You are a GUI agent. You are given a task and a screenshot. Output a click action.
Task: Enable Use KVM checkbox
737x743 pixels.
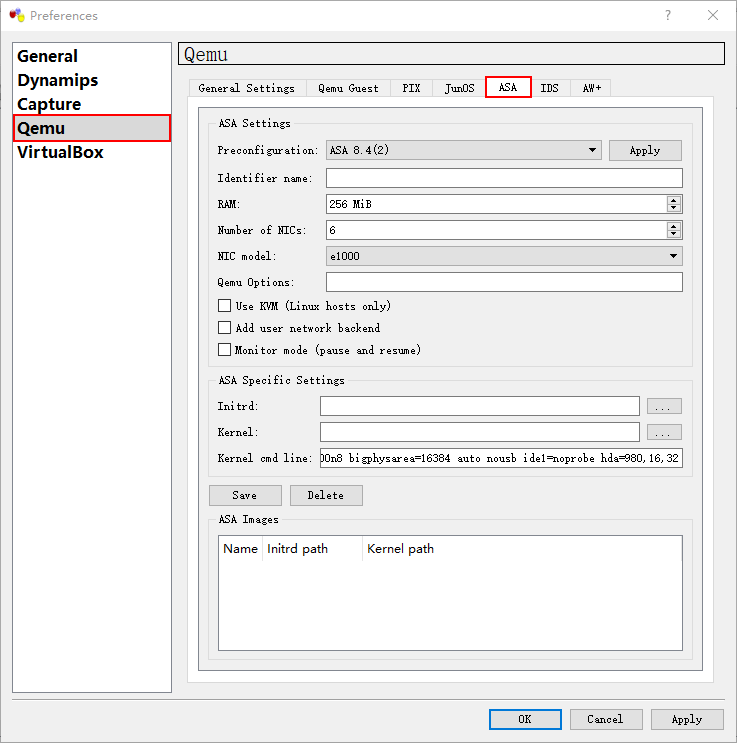pos(225,306)
